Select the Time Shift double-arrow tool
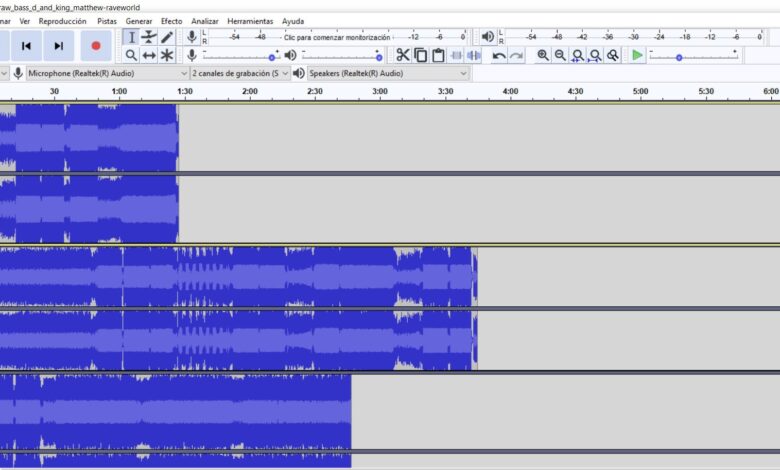This screenshot has width=780, height=470. pos(149,55)
